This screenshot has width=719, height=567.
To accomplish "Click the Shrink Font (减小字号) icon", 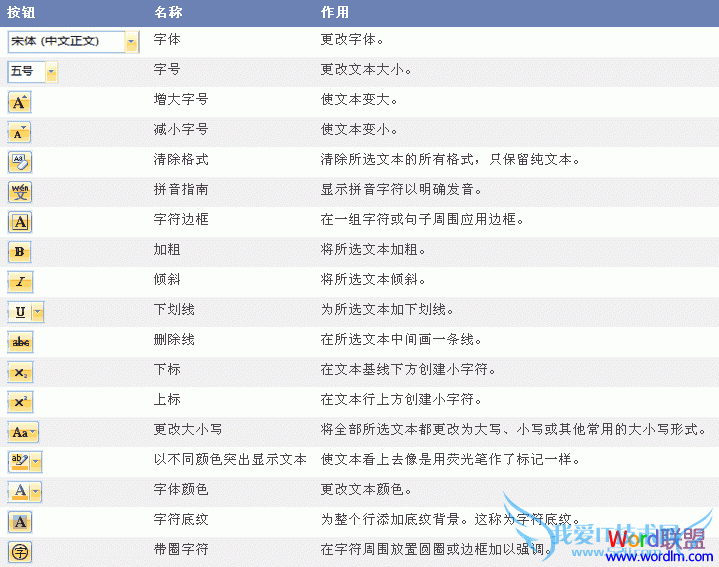I will [19, 132].
